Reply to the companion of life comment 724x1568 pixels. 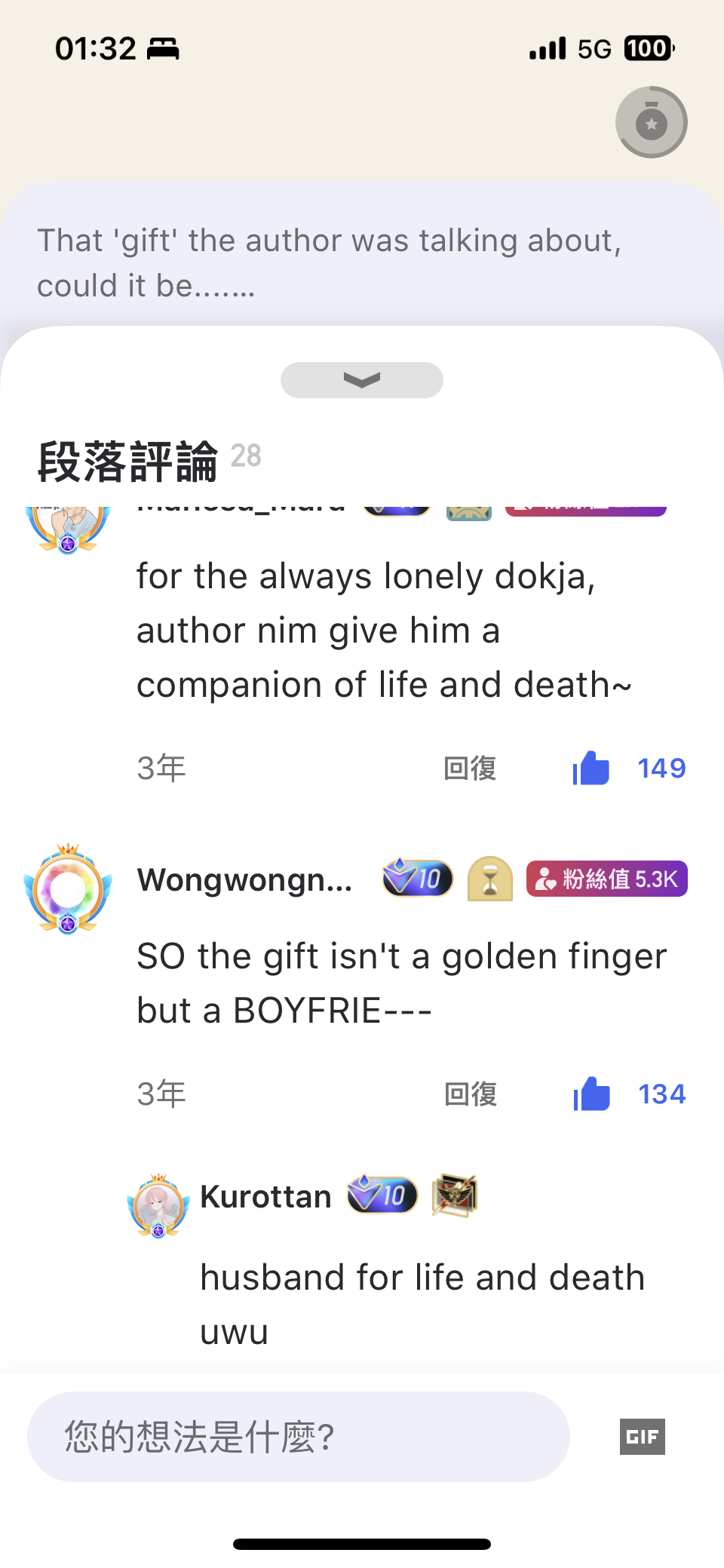470,769
